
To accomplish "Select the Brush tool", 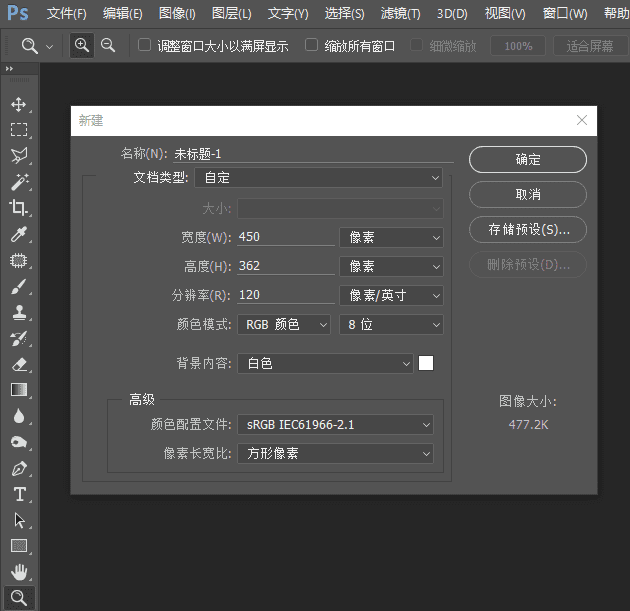I will pyautogui.click(x=18, y=286).
